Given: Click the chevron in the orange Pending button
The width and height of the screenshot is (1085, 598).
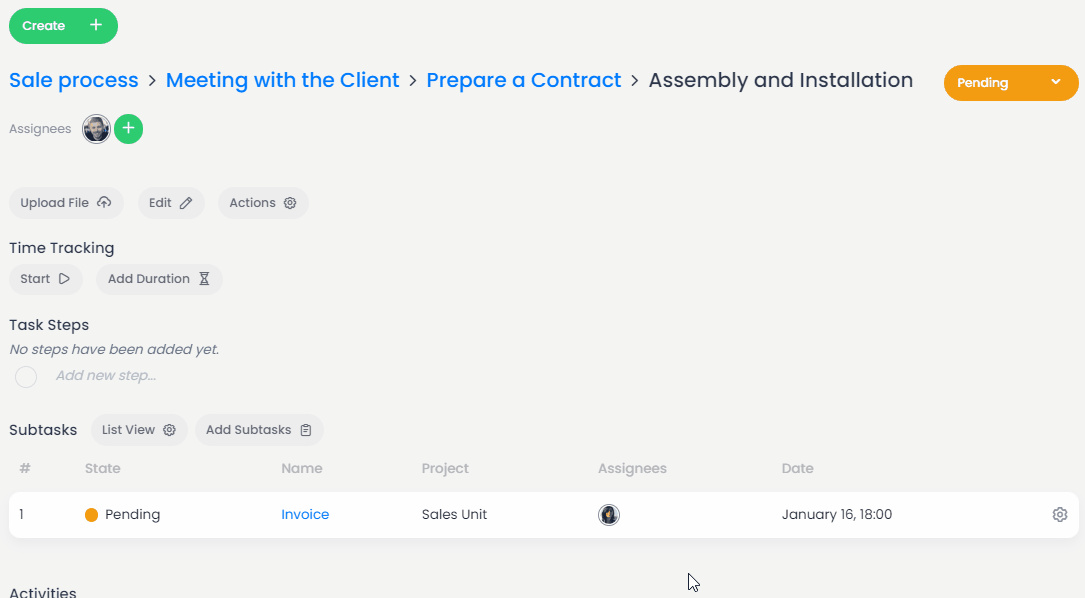Looking at the screenshot, I should 1056,82.
